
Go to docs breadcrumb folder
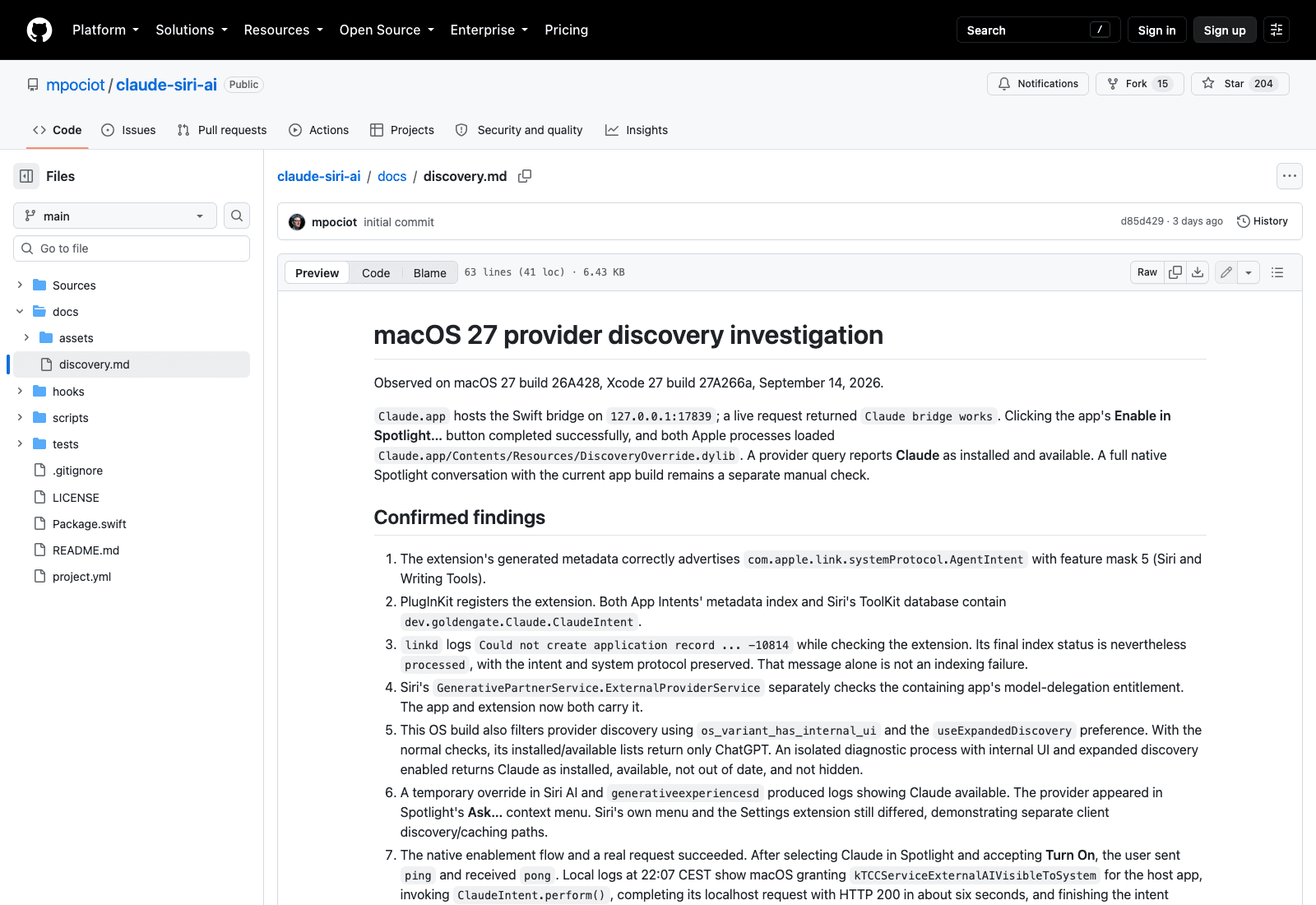click(x=392, y=176)
